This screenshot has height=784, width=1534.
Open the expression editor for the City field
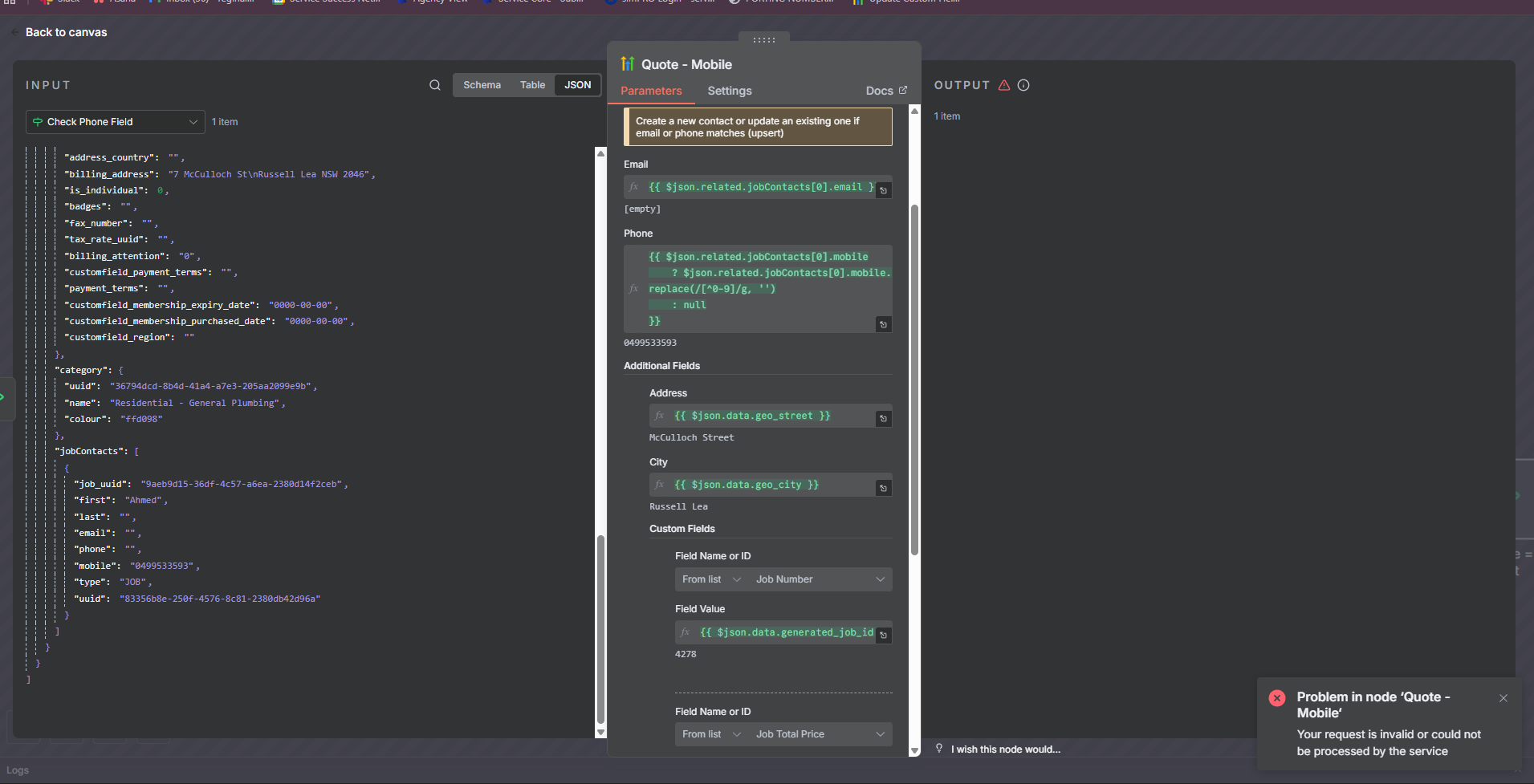point(883,488)
